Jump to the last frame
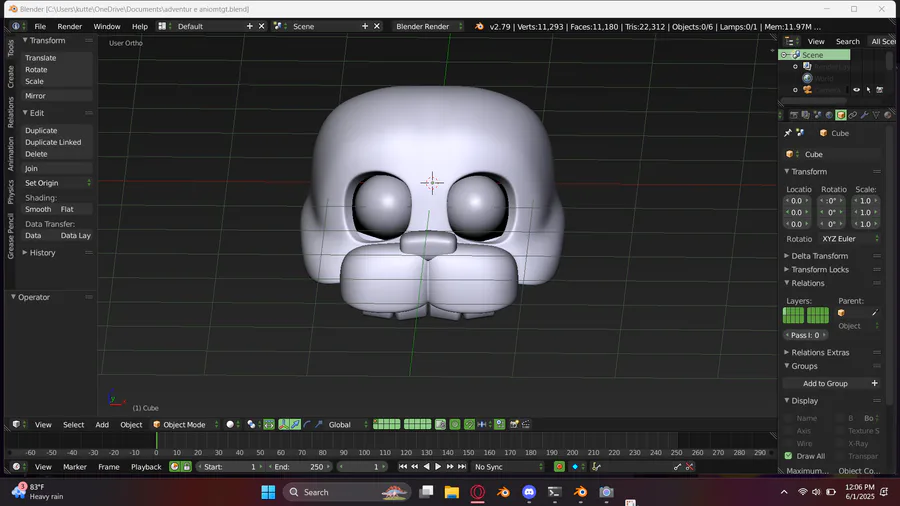Viewport: 900px width, 506px height. 462,466
